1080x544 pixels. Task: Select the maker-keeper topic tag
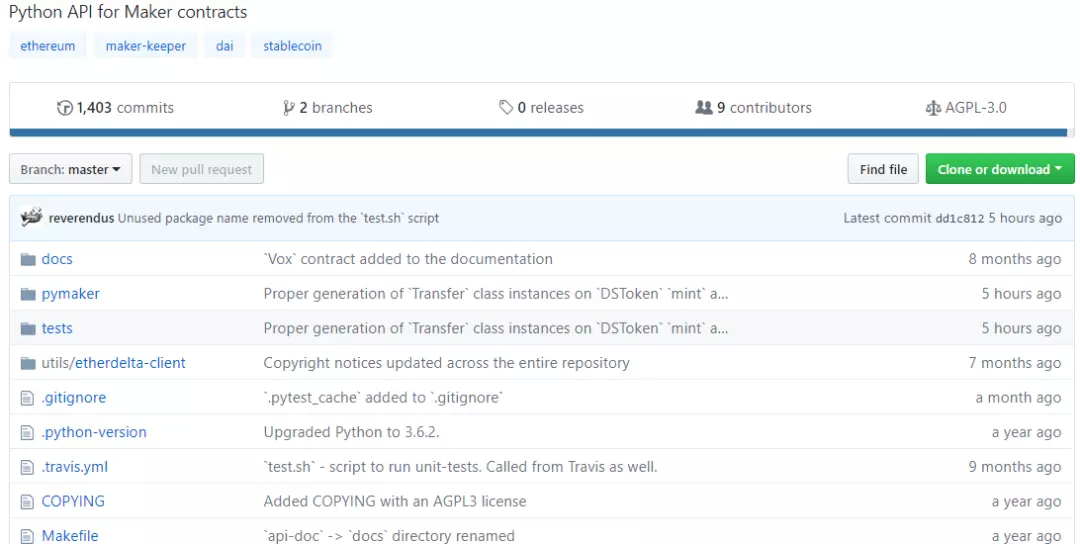tap(145, 46)
